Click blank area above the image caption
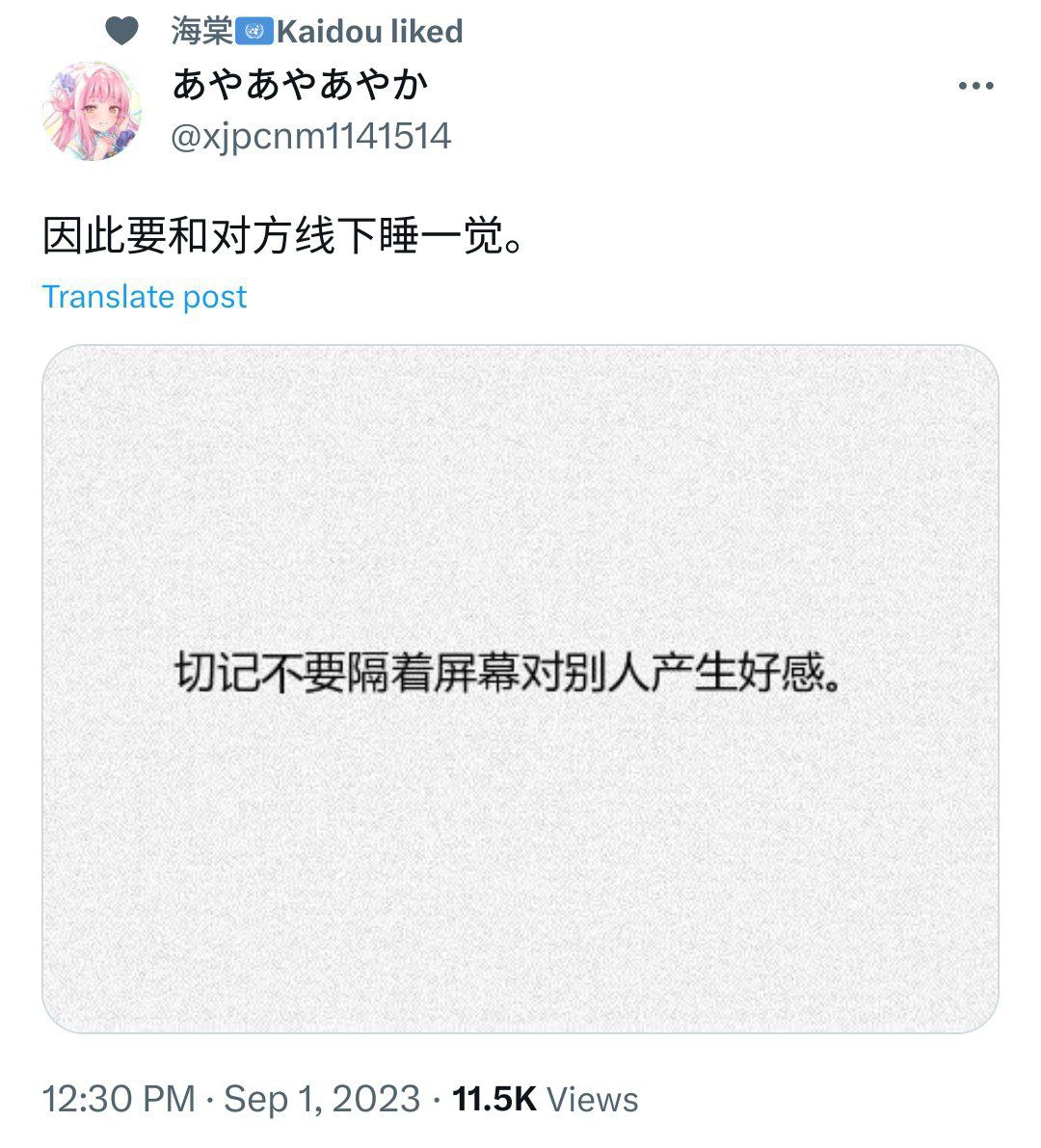1041x1148 pixels. [520, 498]
